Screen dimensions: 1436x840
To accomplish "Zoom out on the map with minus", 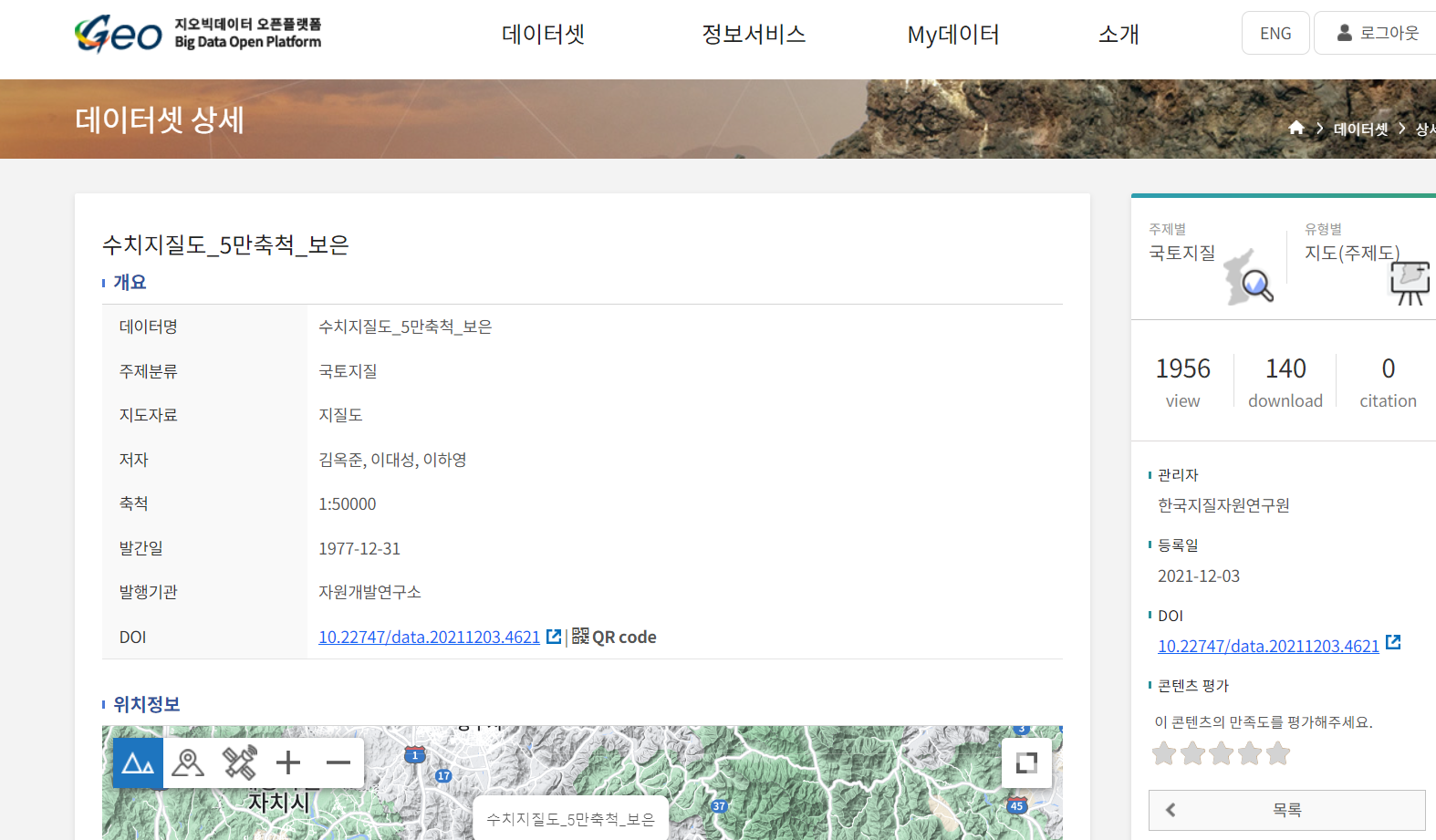I will point(338,762).
